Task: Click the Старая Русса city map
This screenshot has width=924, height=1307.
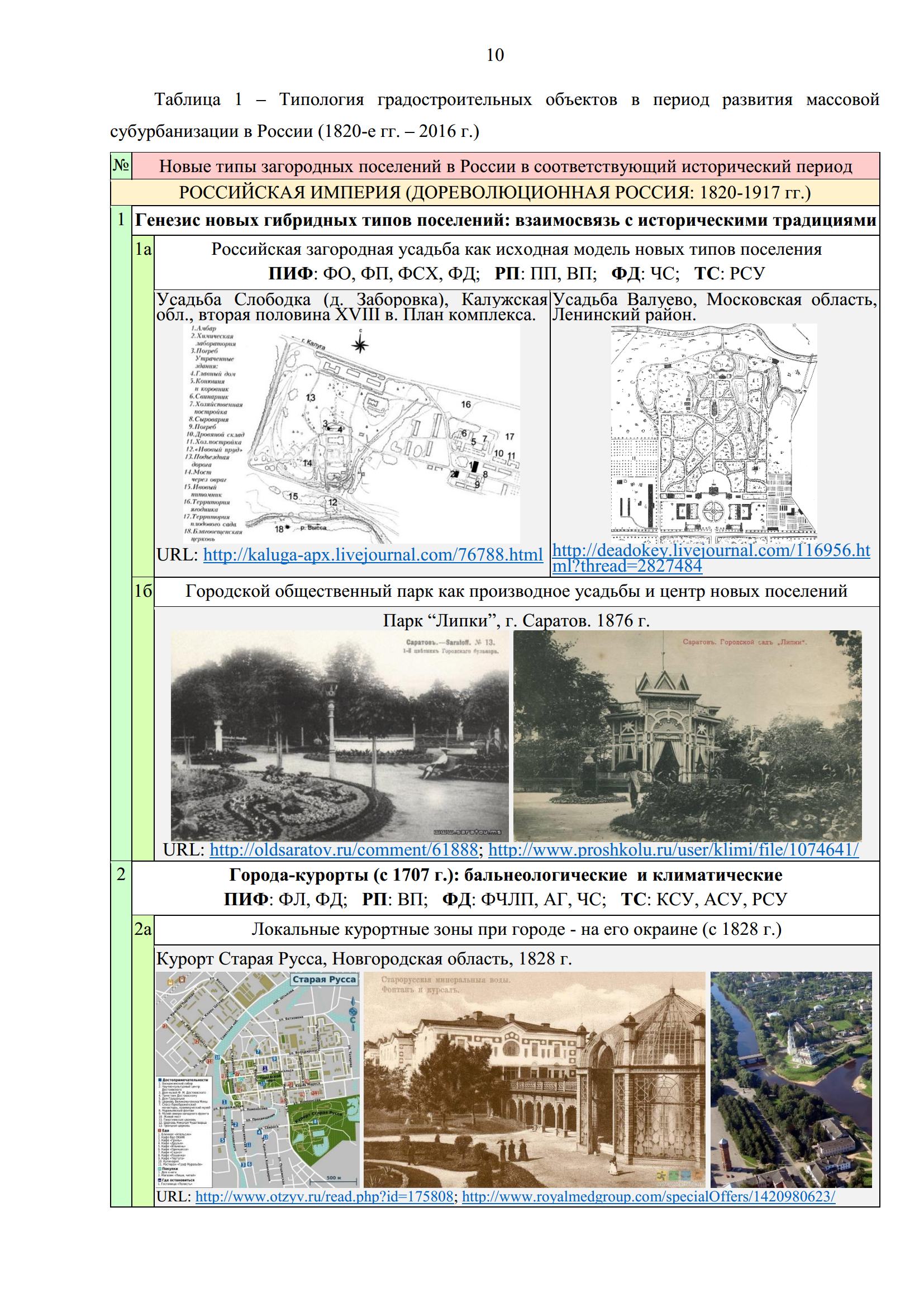Action: (x=258, y=1080)
